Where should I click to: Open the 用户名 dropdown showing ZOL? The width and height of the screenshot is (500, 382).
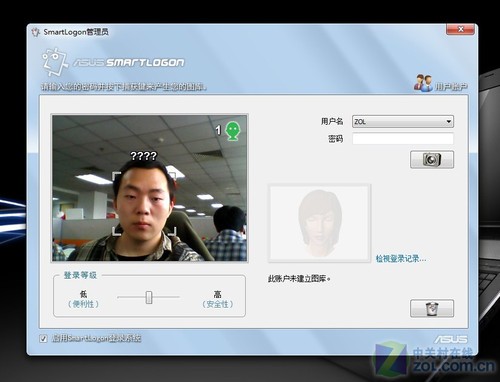click(x=403, y=122)
